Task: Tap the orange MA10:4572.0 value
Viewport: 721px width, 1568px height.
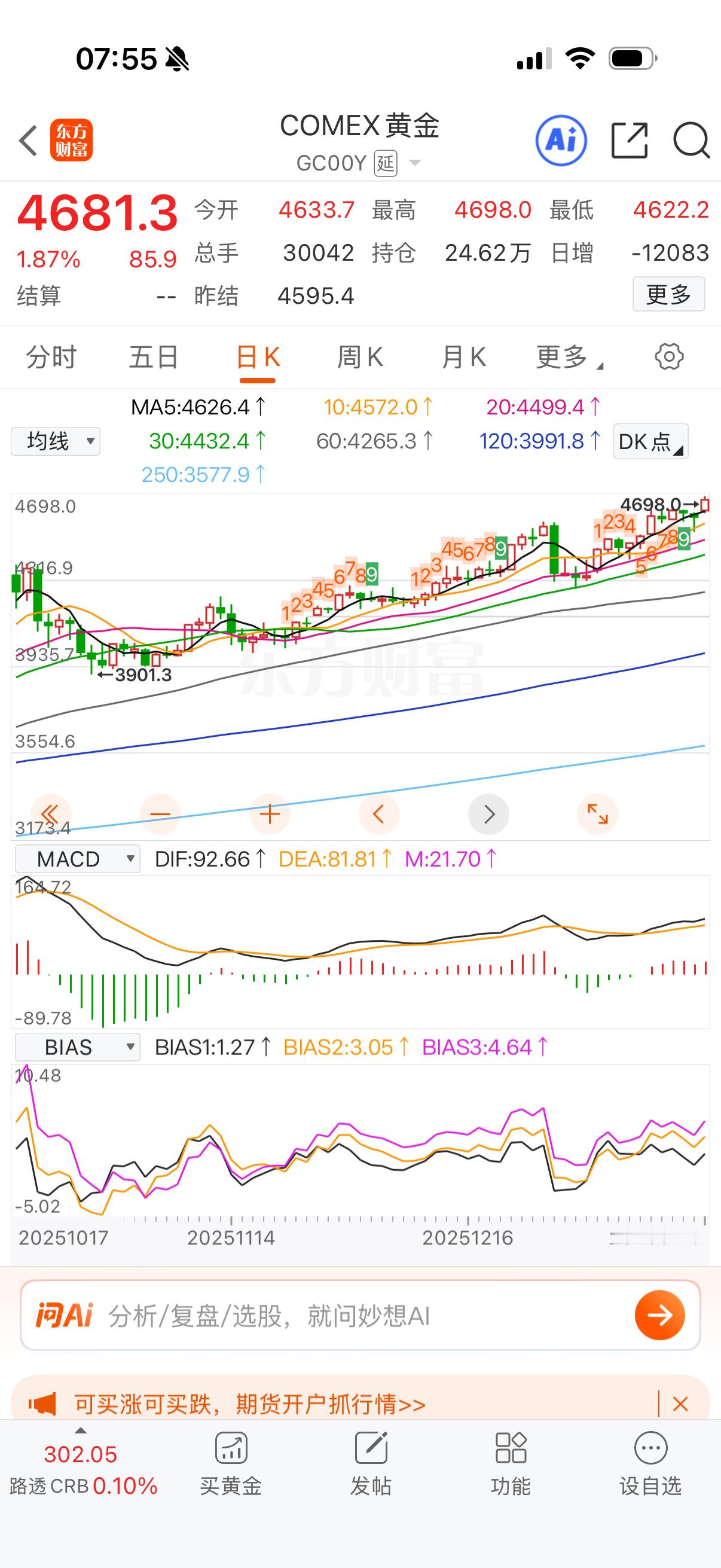Action: tap(378, 407)
